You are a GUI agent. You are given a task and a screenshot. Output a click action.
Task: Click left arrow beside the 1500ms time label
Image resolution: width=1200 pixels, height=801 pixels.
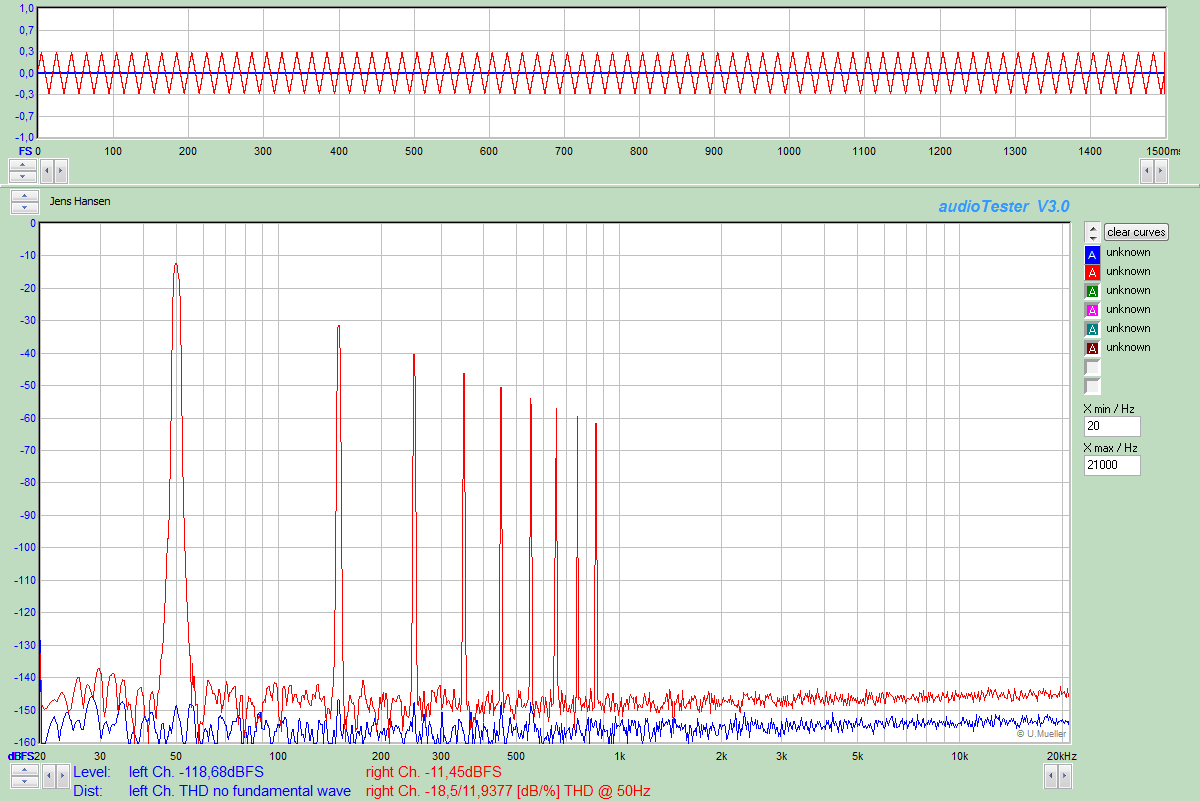tap(1146, 171)
